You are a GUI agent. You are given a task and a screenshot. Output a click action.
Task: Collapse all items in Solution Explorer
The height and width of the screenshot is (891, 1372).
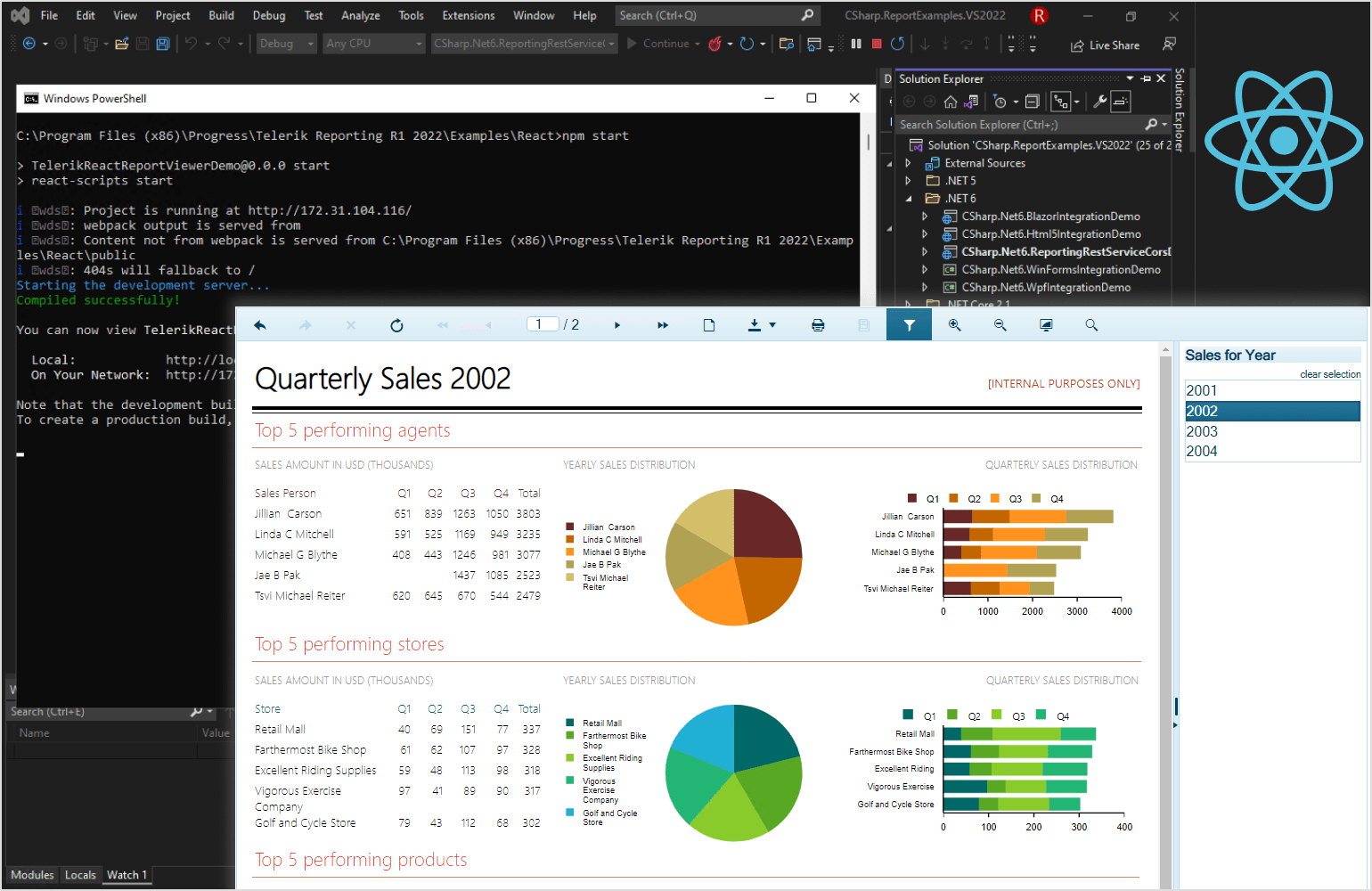[x=1033, y=102]
